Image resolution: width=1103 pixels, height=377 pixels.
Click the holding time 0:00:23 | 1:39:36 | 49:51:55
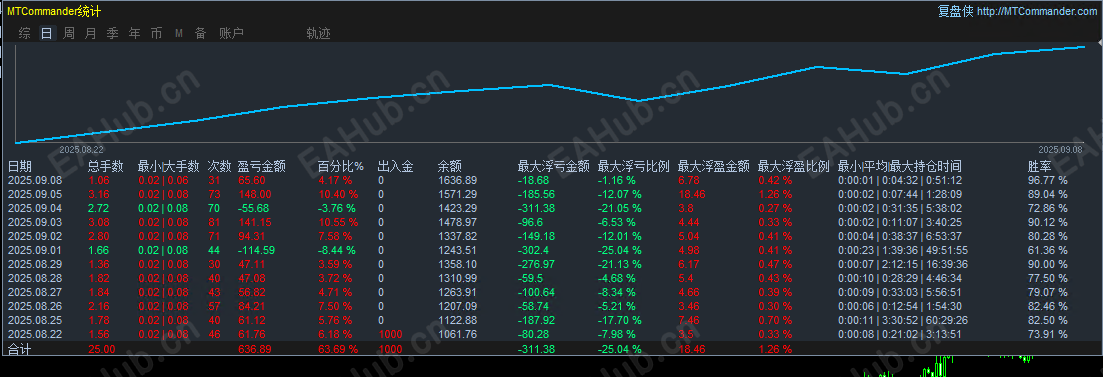[x=903, y=250]
